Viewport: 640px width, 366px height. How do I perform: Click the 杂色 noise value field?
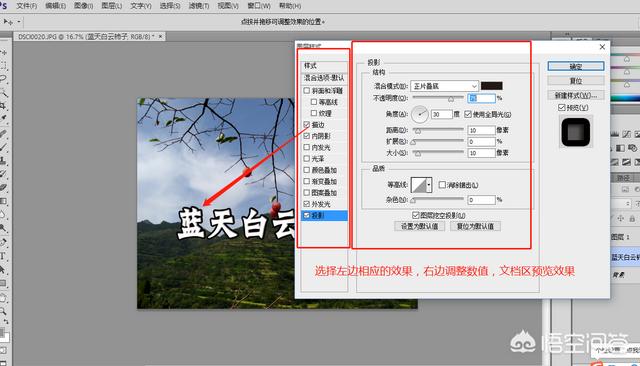[481, 200]
